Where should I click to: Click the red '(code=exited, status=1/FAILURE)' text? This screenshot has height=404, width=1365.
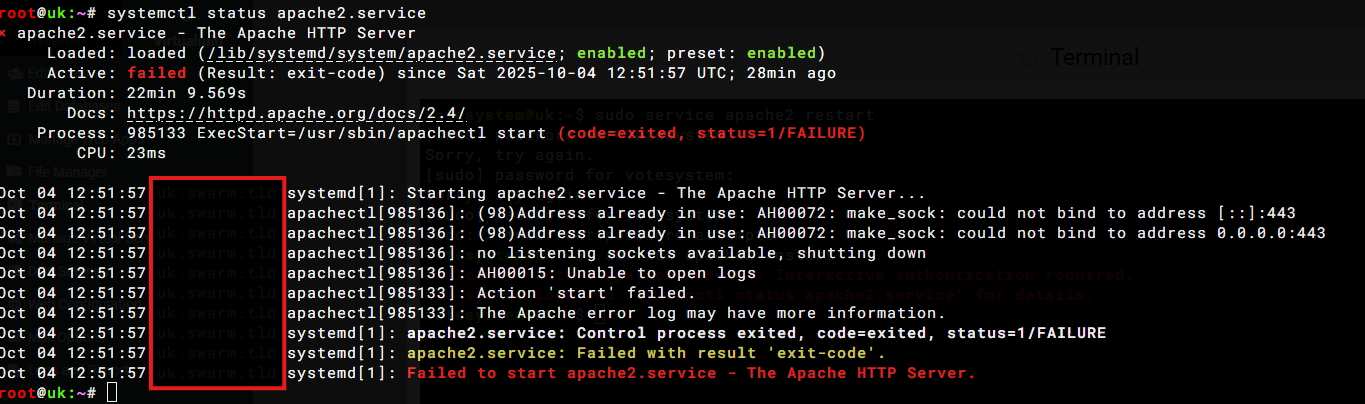point(711,133)
